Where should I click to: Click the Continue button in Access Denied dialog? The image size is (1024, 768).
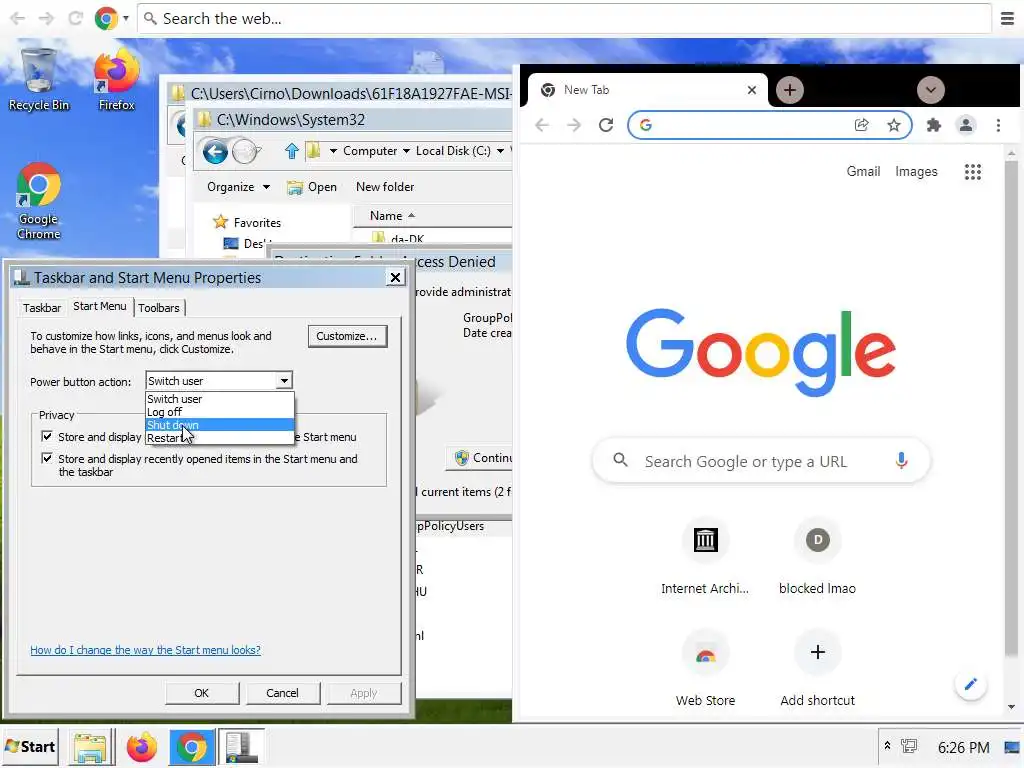click(x=481, y=458)
